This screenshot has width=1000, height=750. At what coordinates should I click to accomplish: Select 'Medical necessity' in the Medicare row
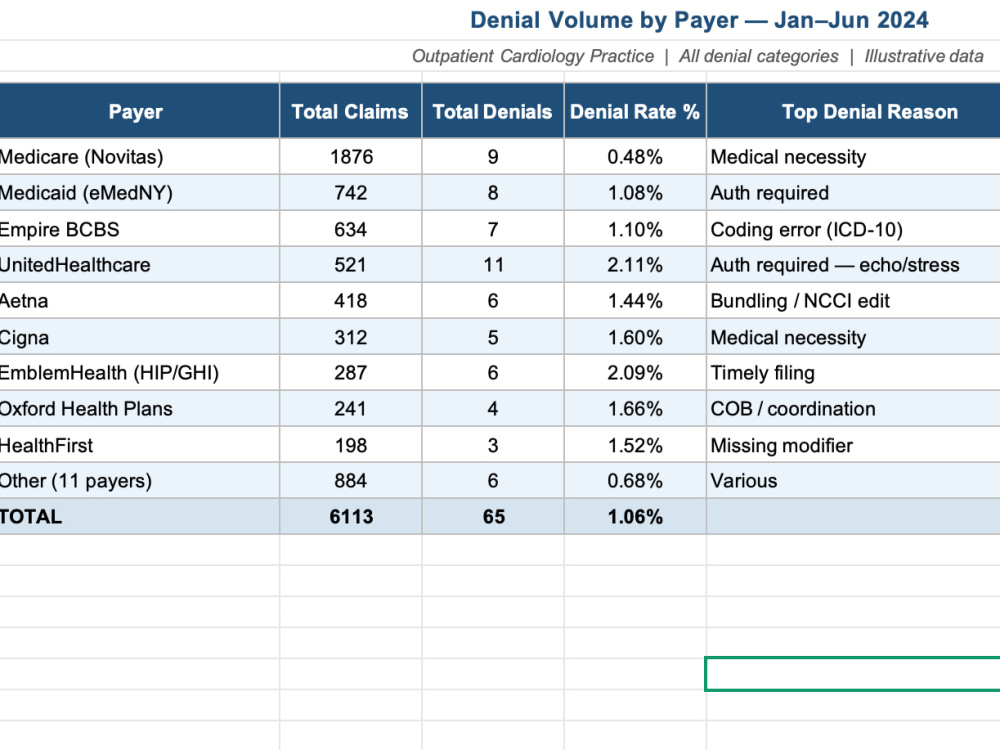853,157
